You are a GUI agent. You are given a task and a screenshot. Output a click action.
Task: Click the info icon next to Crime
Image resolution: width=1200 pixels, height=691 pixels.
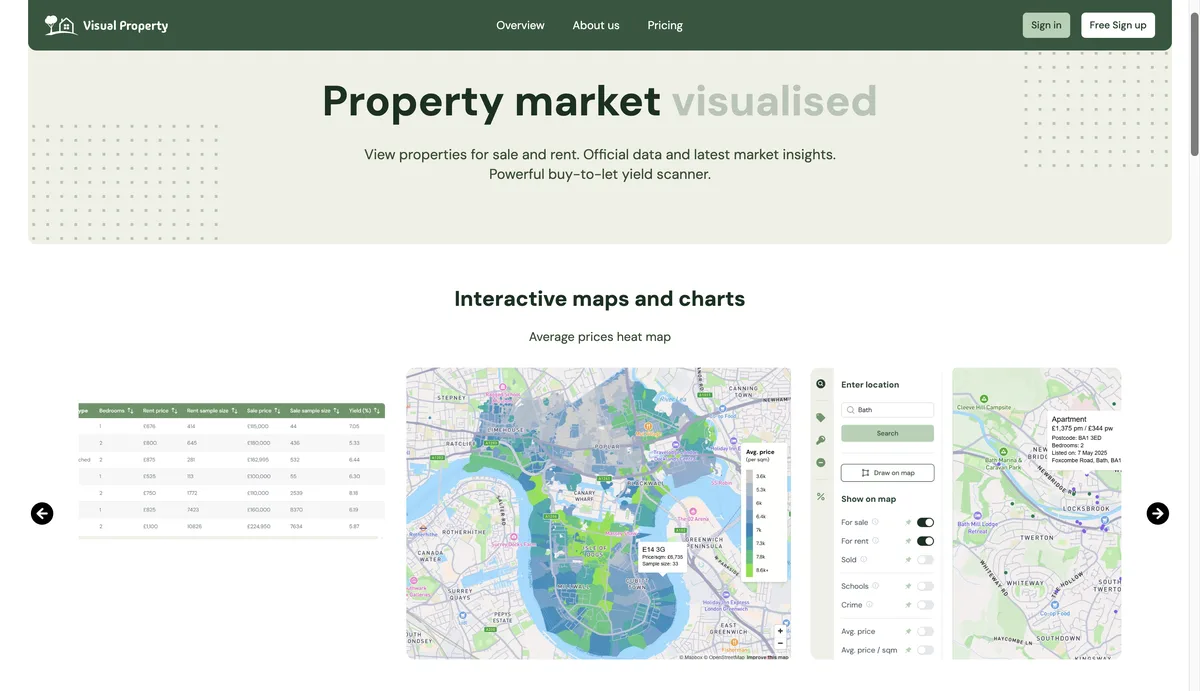[x=869, y=605]
